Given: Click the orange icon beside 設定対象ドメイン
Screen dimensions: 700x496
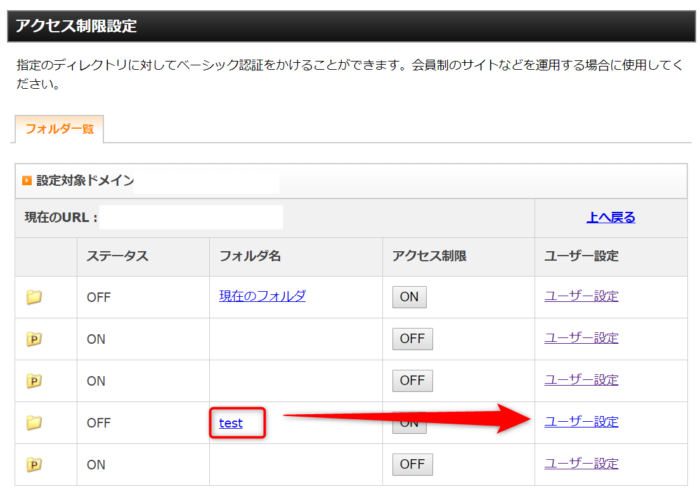Looking at the screenshot, I should click(27, 181).
